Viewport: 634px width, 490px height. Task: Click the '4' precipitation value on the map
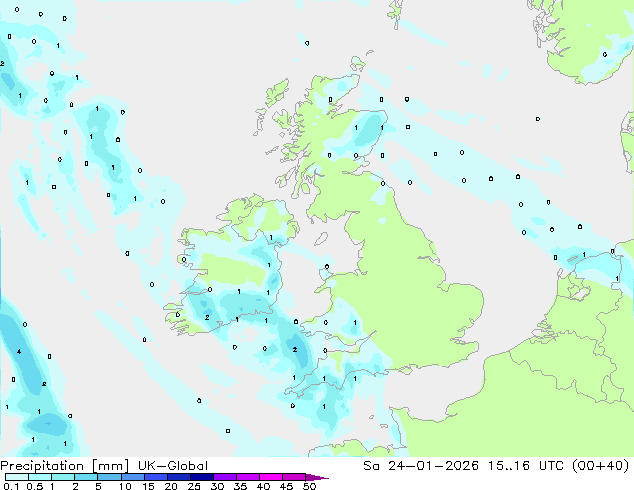[x=19, y=352]
